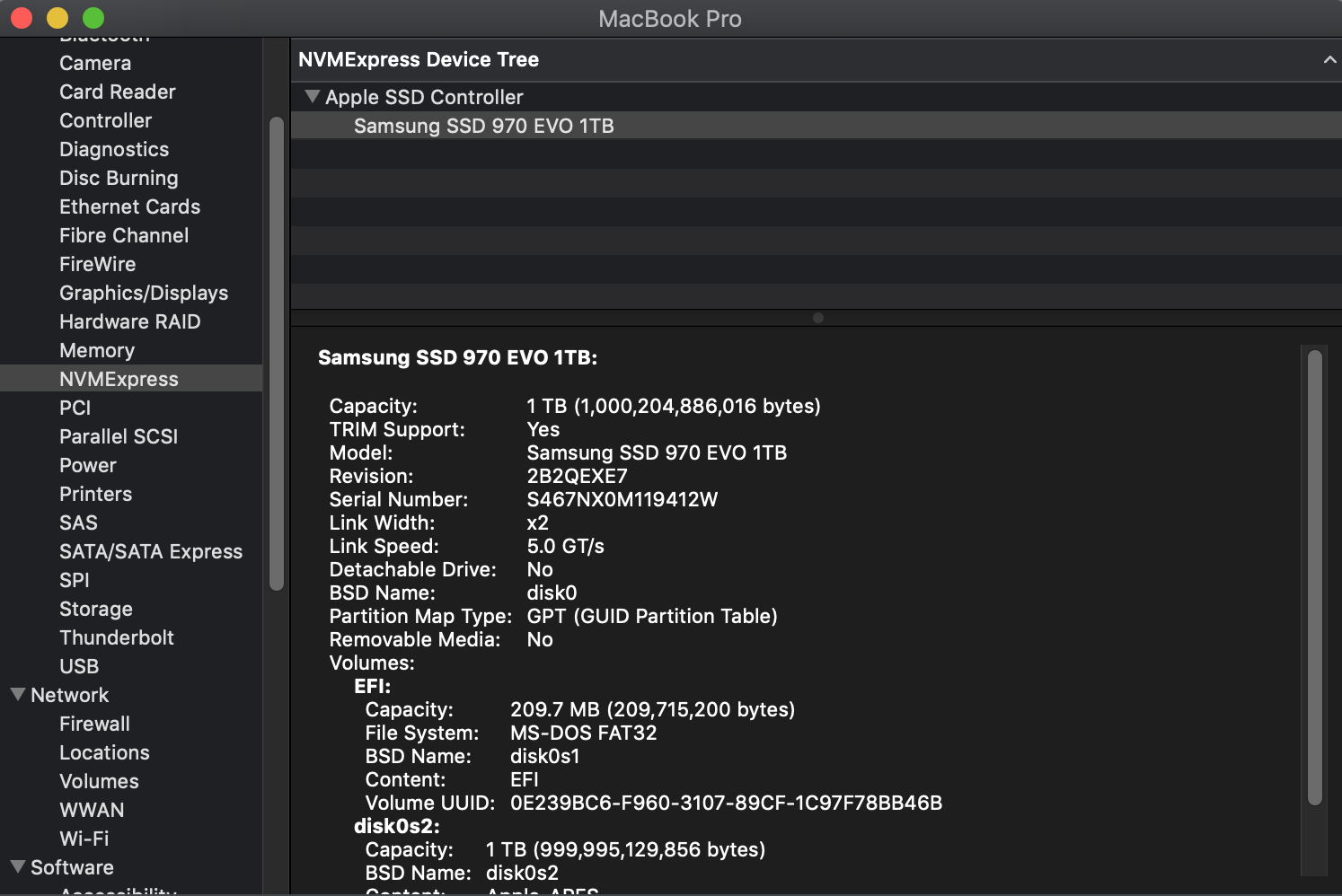The image size is (1342, 896).
Task: Open Disc Burning in the sidebar
Action: point(119,178)
